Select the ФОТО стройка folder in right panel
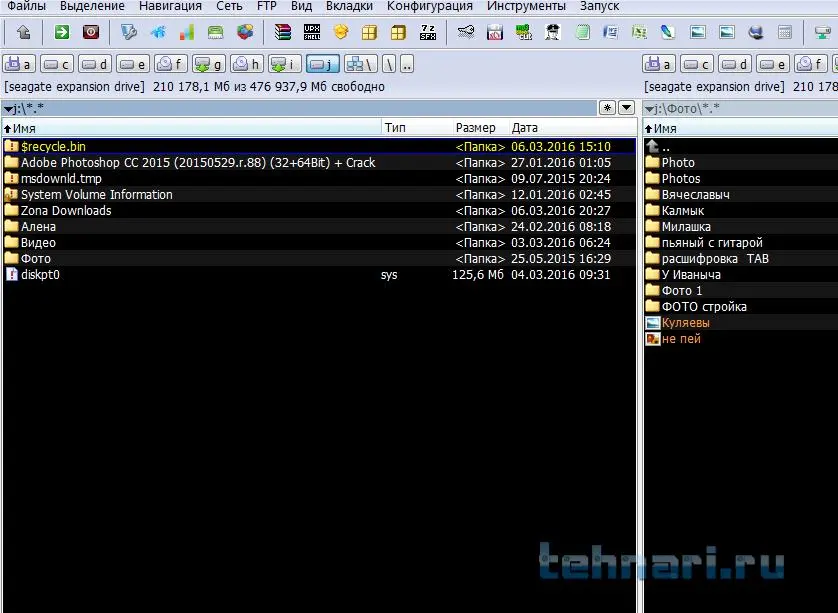This screenshot has height=613, width=838. point(741,307)
